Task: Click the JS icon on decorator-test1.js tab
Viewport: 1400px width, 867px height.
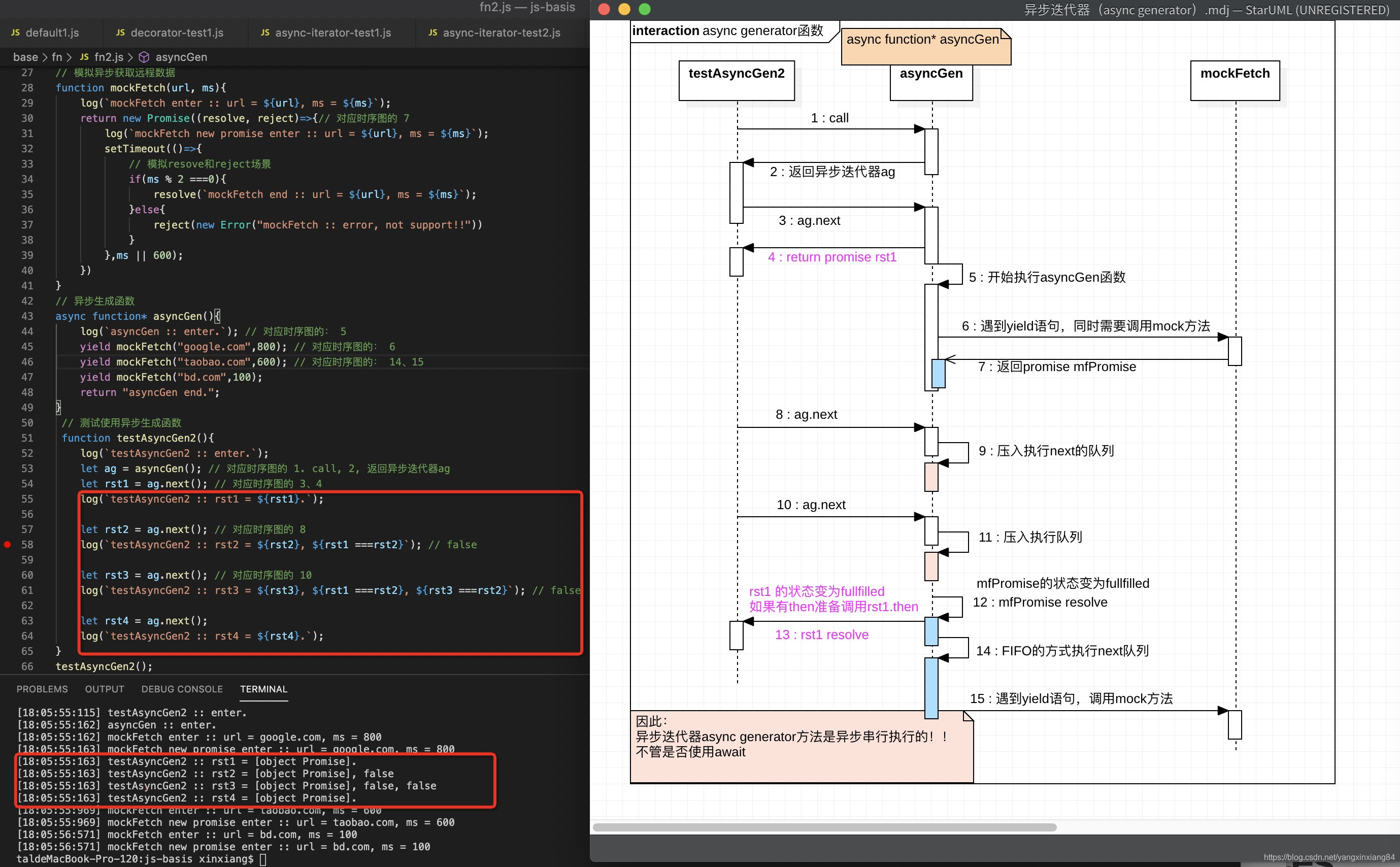Action: click(120, 32)
